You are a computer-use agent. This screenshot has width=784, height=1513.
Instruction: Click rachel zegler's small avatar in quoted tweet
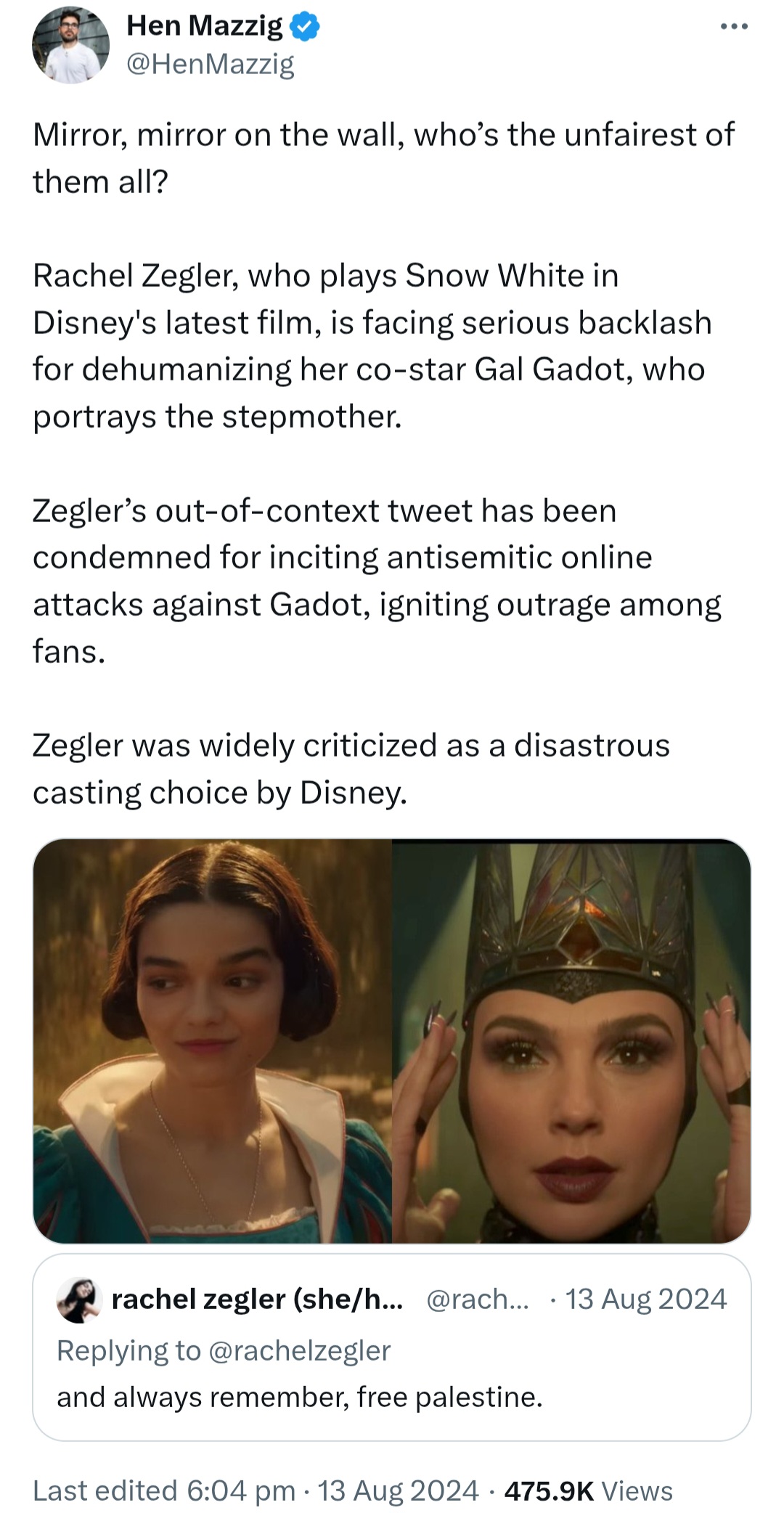(78, 1299)
